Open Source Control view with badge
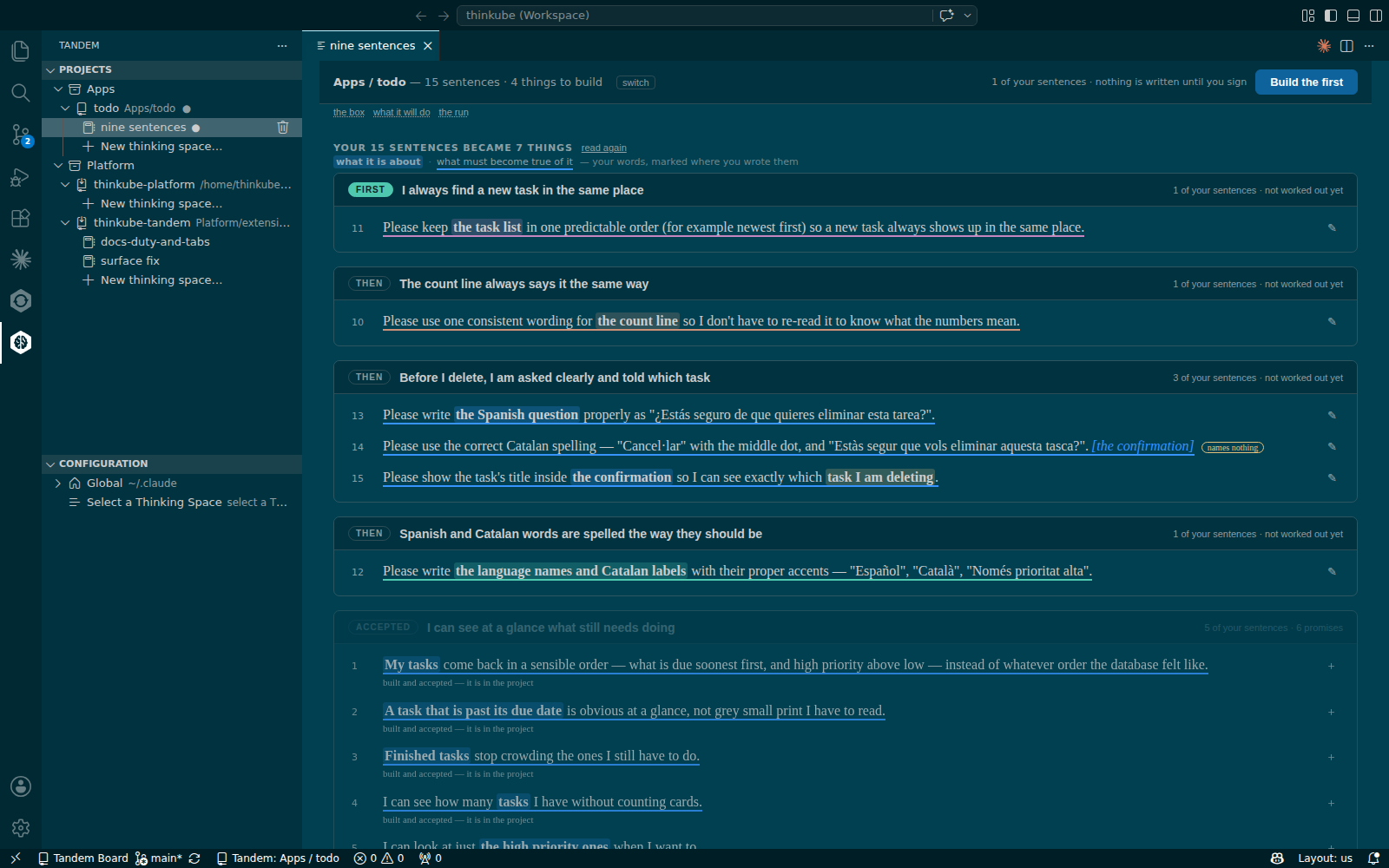The image size is (1389, 868). click(x=21, y=135)
